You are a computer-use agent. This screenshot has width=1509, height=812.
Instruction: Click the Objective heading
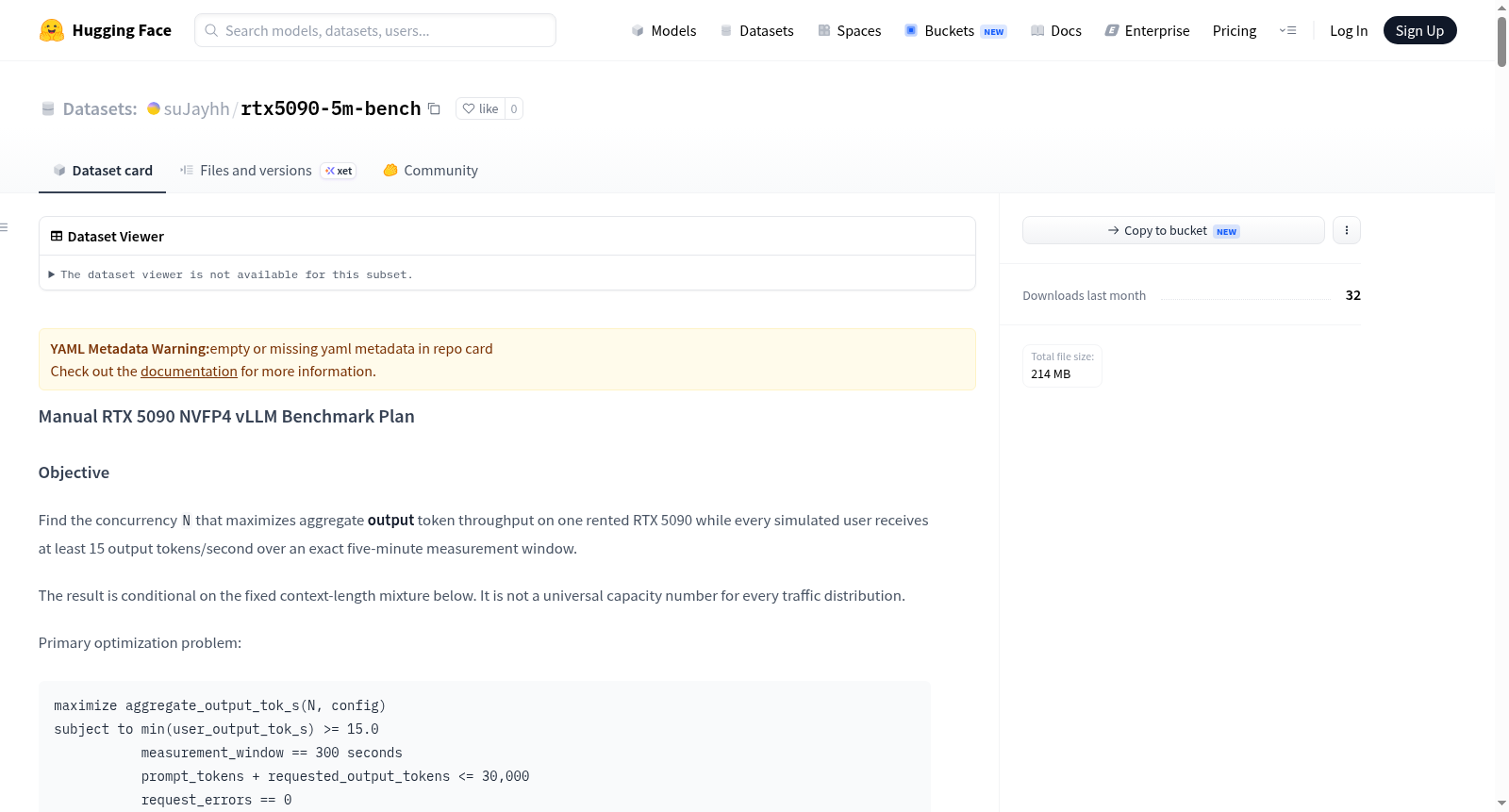(x=74, y=472)
